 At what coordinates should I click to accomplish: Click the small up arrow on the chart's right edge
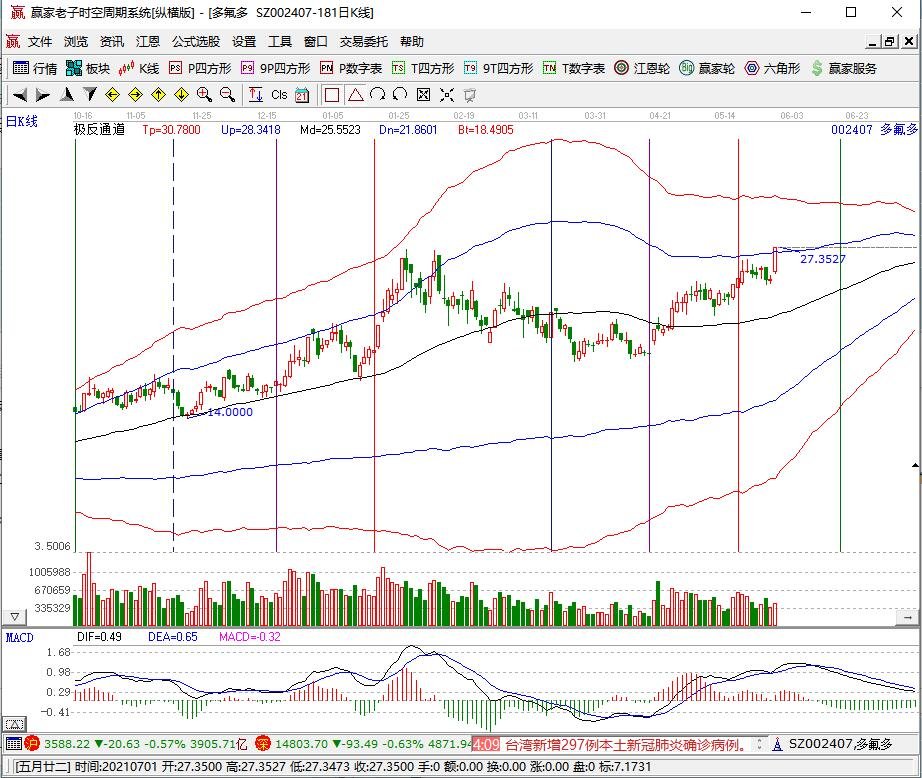pos(916,466)
